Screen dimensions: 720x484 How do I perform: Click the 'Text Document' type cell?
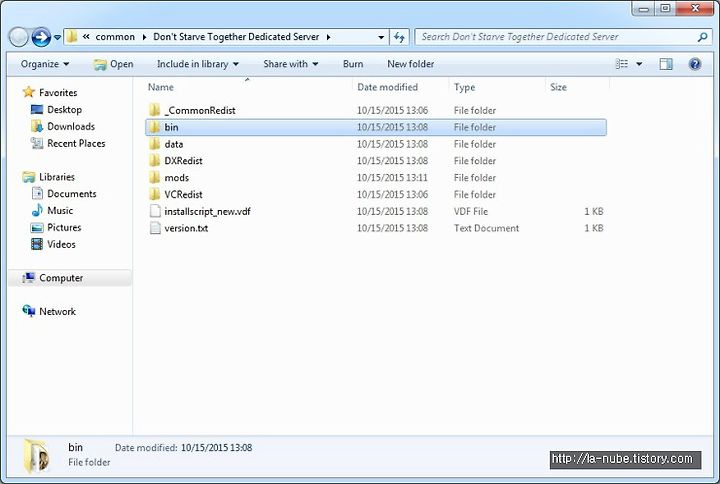pos(486,228)
